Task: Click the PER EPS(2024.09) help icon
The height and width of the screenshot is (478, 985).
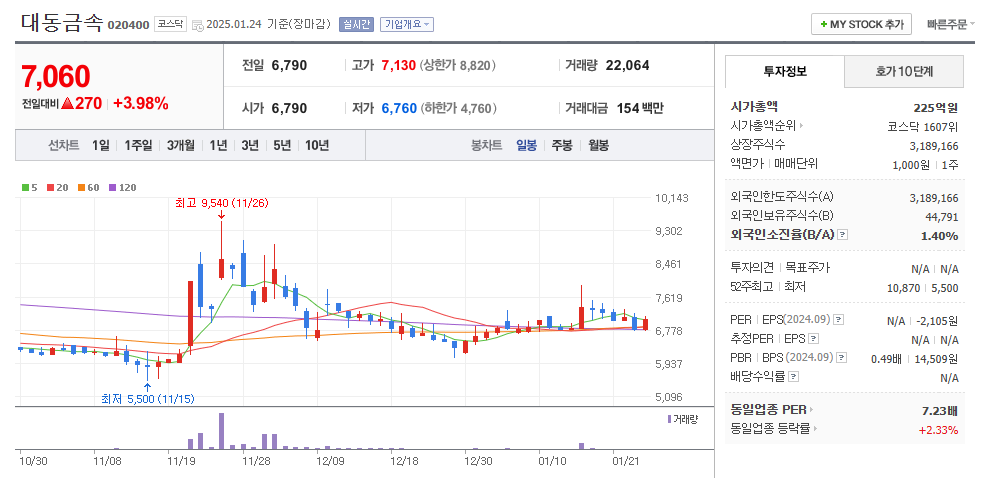Action: 839,320
